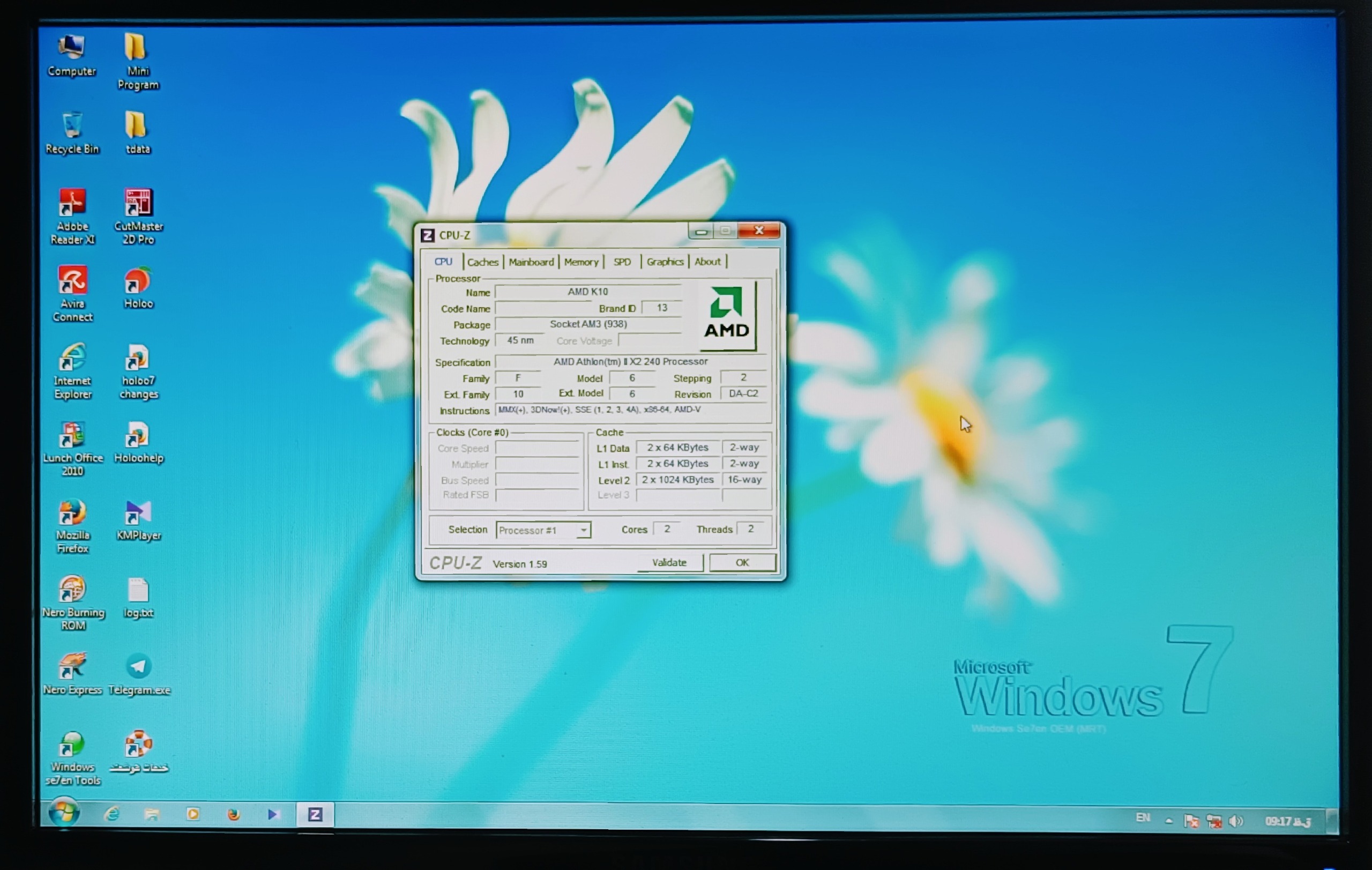The image size is (1372, 870).
Task: Click the "Socket AM3 (938)" package value
Action: [x=588, y=324]
